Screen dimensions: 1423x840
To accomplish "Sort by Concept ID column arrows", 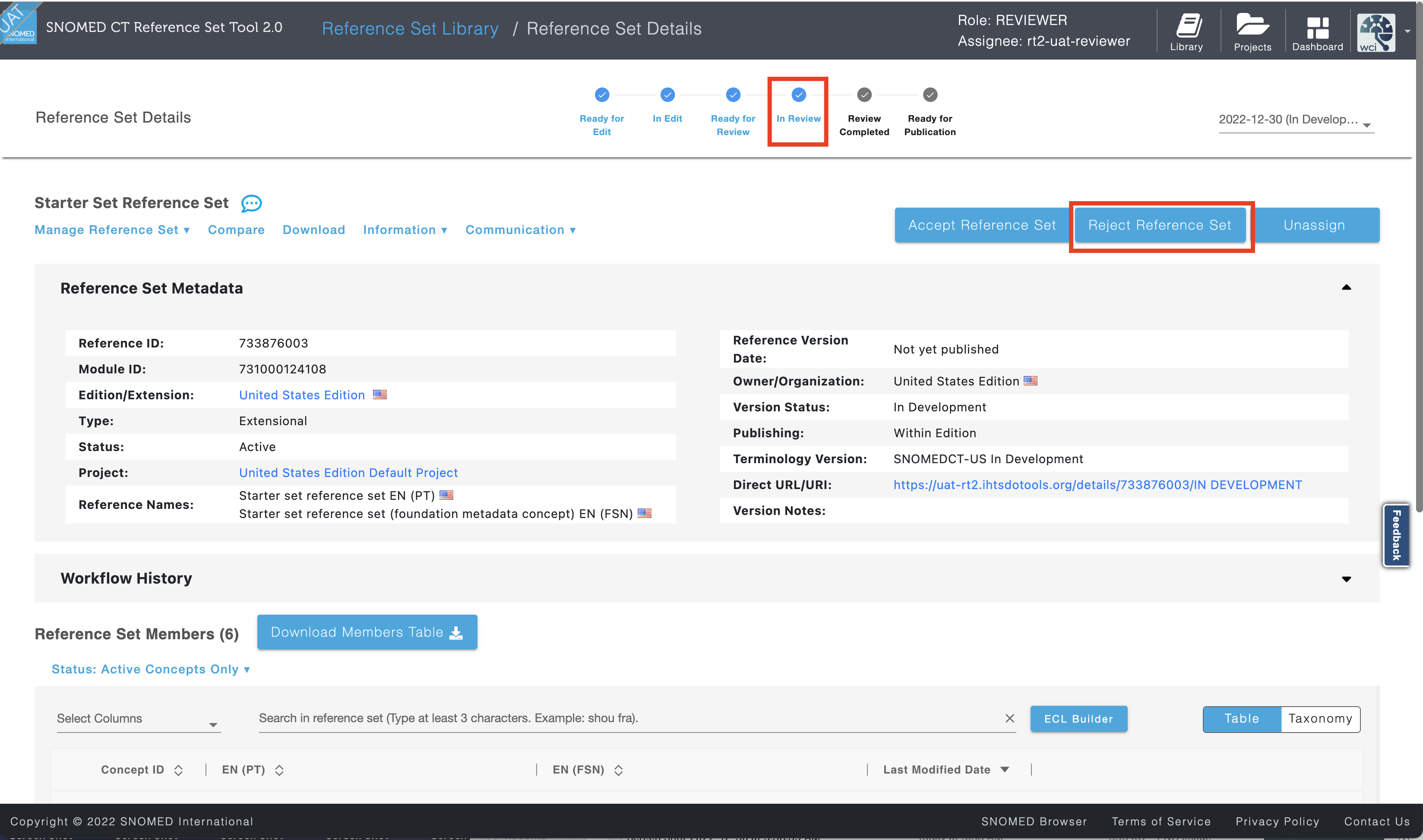I will tap(178, 771).
